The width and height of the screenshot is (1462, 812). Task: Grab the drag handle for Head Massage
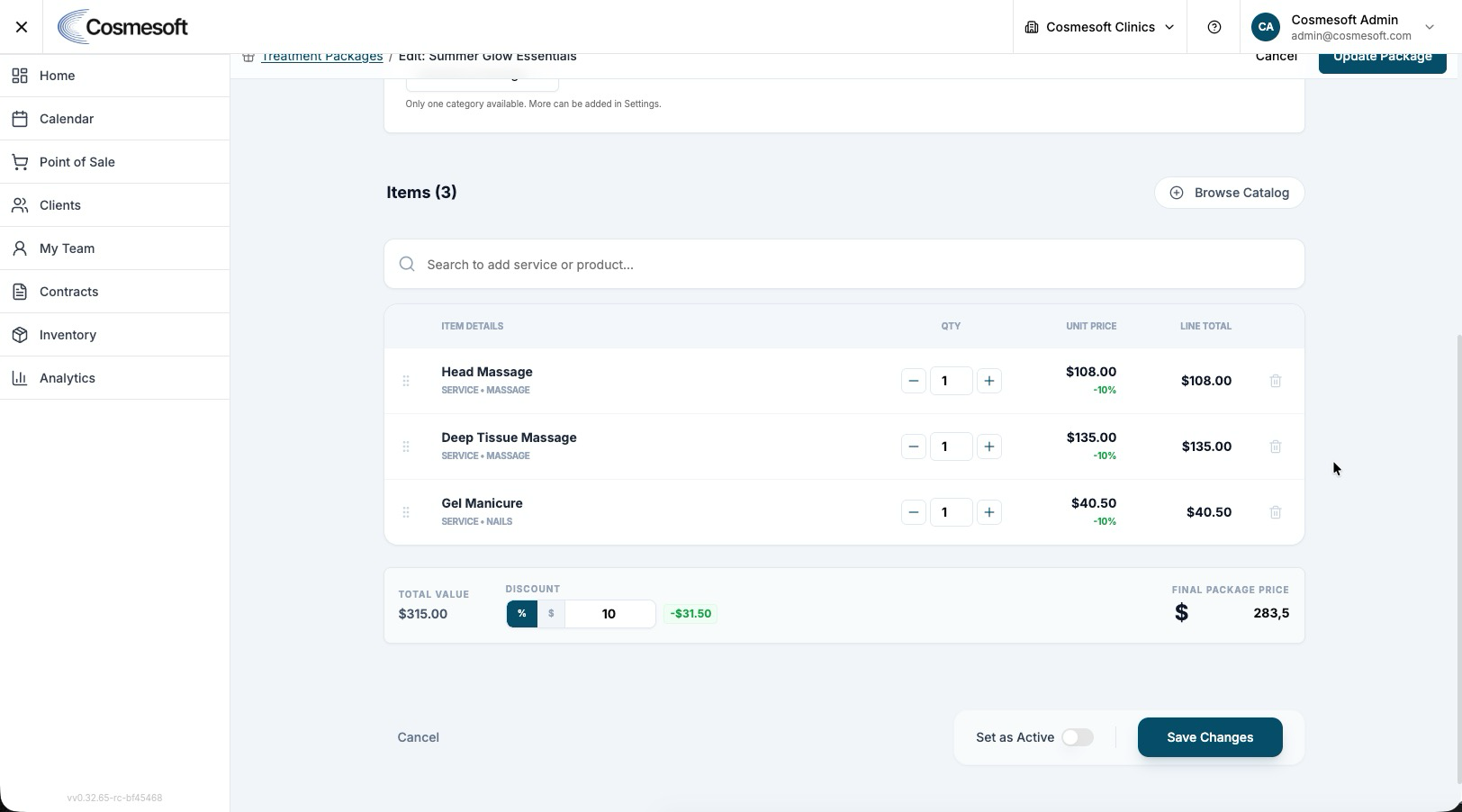[x=406, y=381]
